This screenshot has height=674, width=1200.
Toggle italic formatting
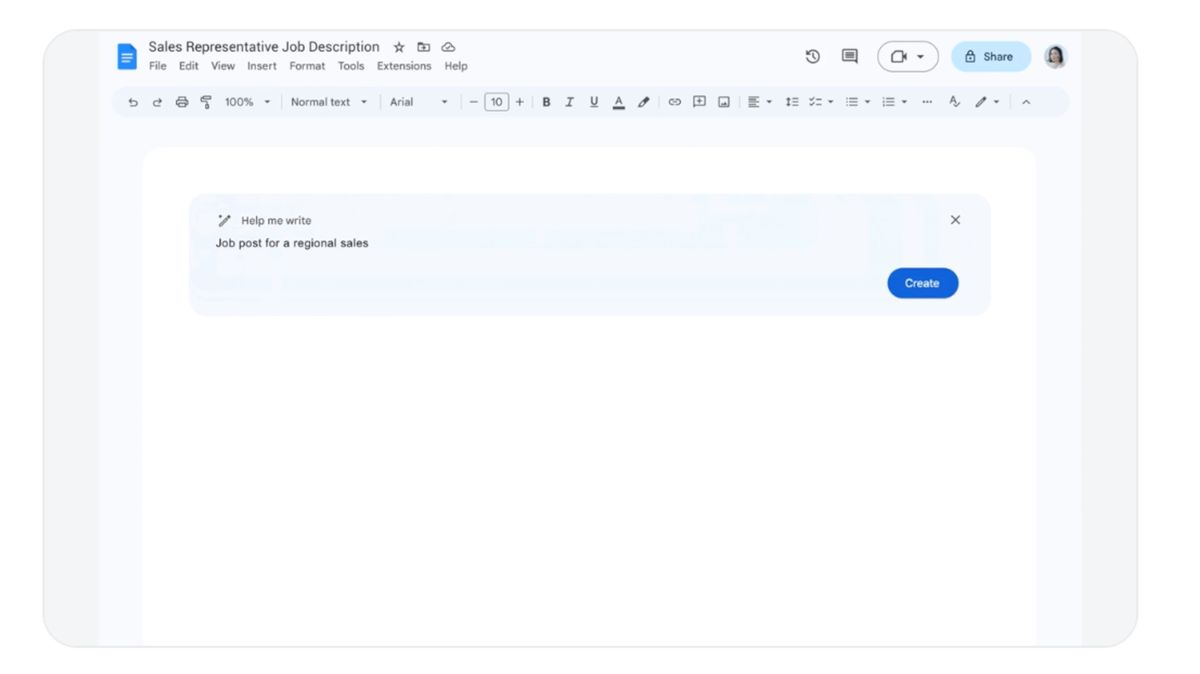click(569, 101)
